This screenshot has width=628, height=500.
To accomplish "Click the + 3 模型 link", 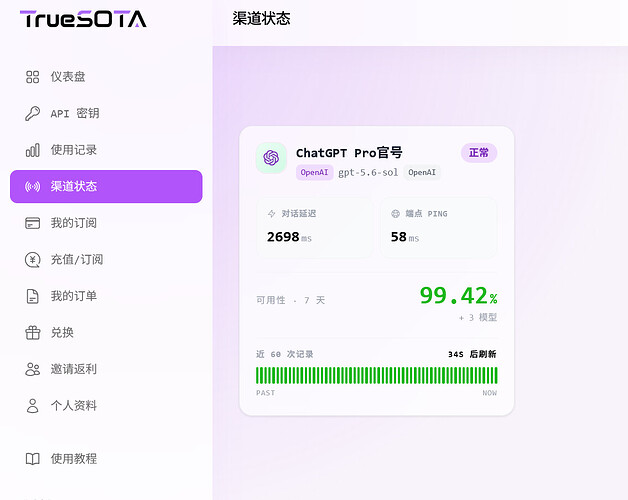I will click(x=478, y=318).
